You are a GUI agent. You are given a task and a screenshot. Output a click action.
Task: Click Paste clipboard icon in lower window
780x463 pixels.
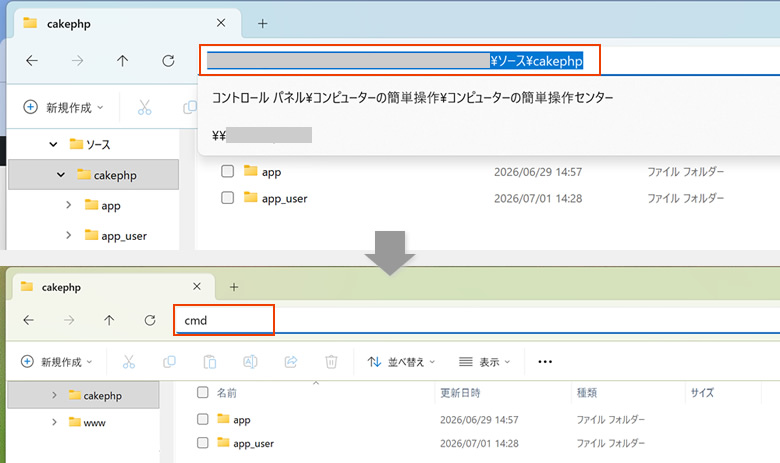coord(209,362)
